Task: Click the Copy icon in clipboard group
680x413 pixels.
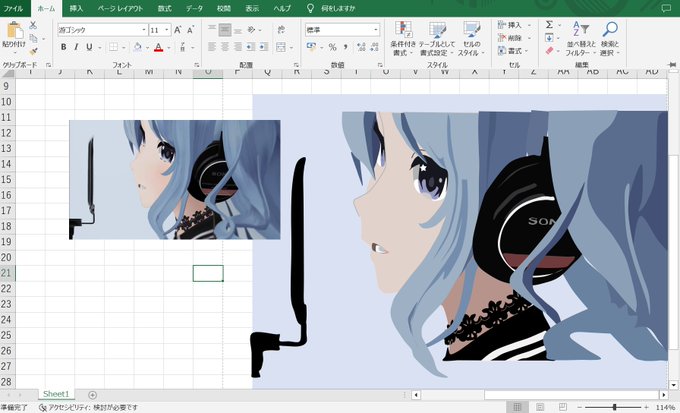Action: (33, 39)
